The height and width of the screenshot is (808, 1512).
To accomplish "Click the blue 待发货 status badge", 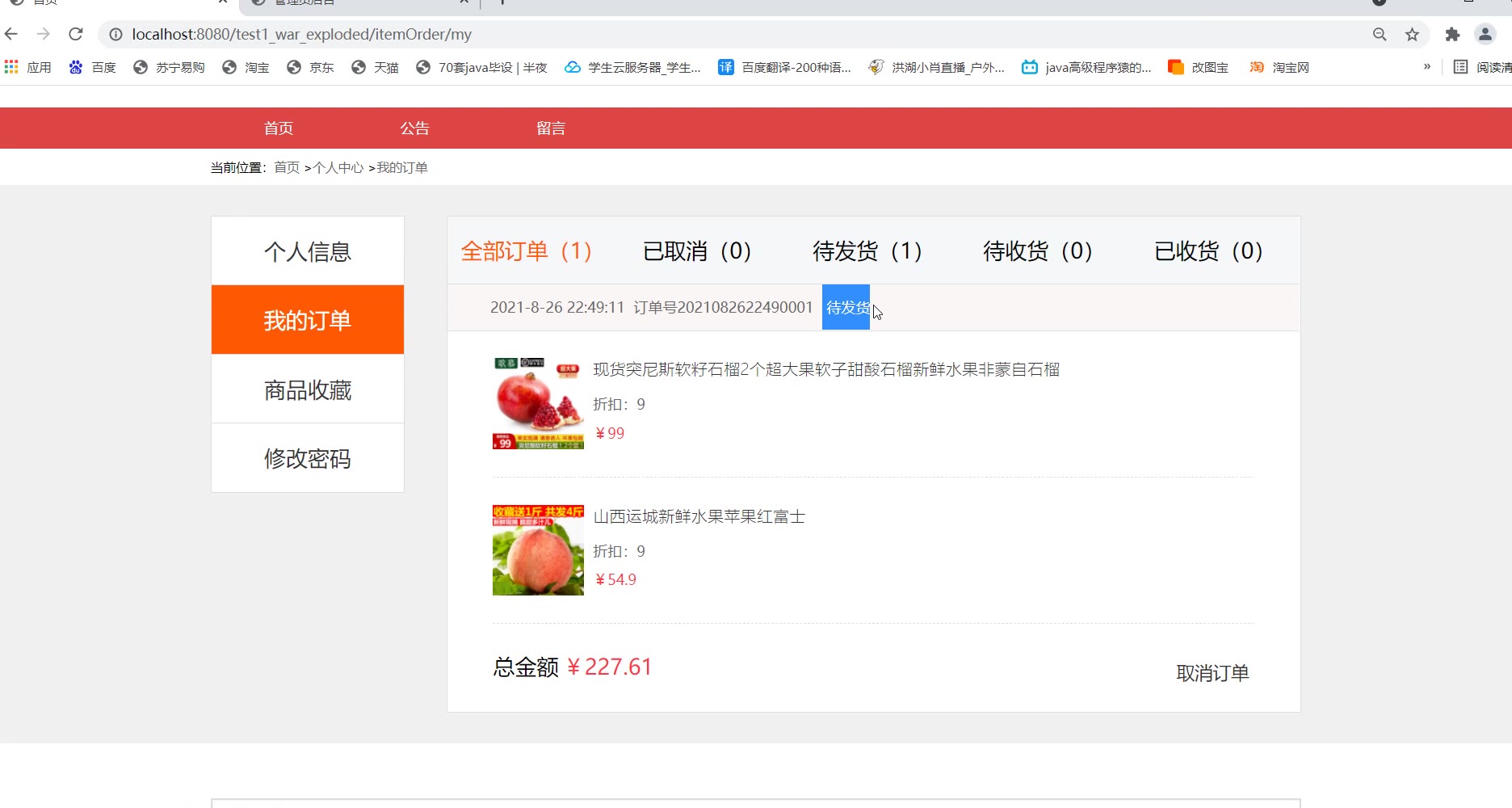I will click(846, 307).
